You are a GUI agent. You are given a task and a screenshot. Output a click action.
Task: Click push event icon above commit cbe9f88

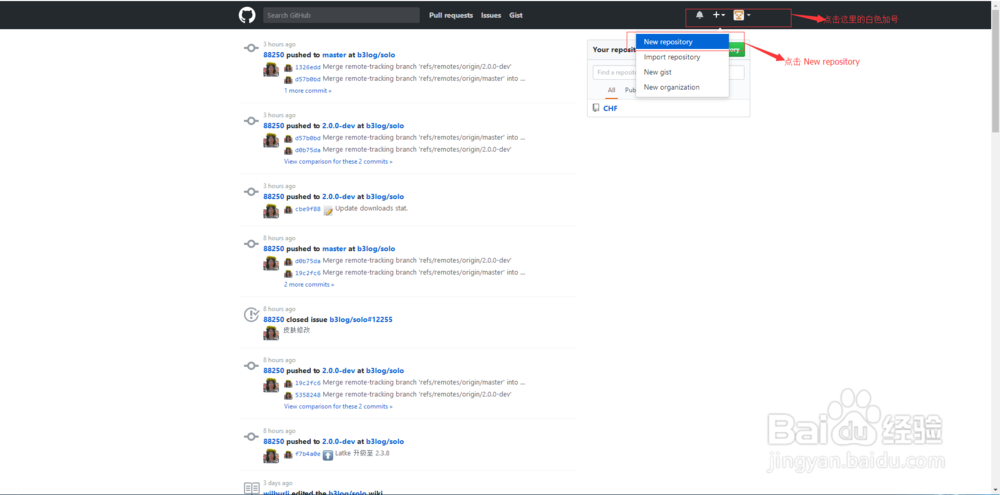(x=251, y=191)
